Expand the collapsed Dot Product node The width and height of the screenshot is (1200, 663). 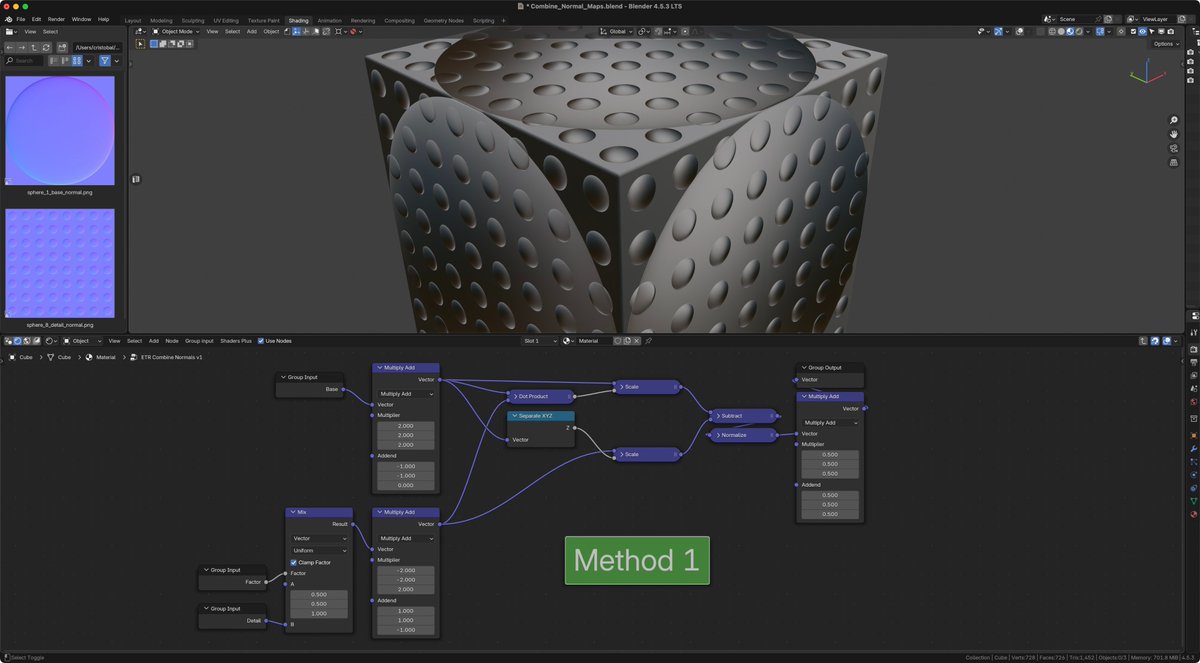(514, 396)
